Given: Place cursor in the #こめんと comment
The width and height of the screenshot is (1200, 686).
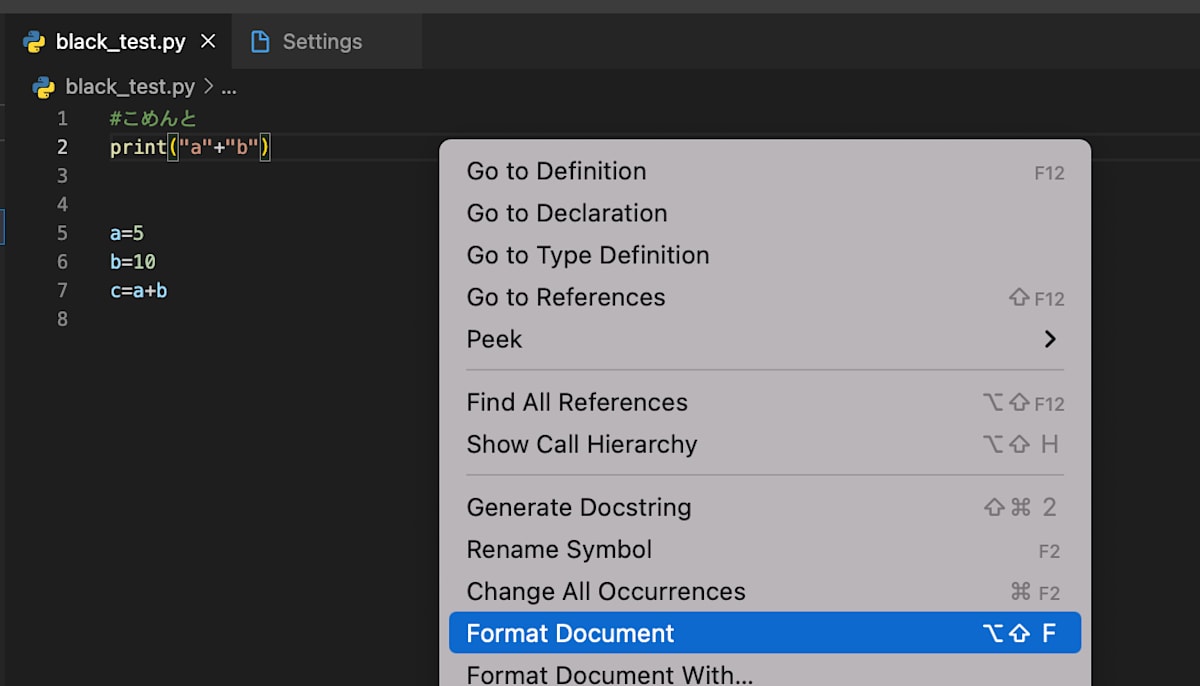Looking at the screenshot, I should click(153, 119).
